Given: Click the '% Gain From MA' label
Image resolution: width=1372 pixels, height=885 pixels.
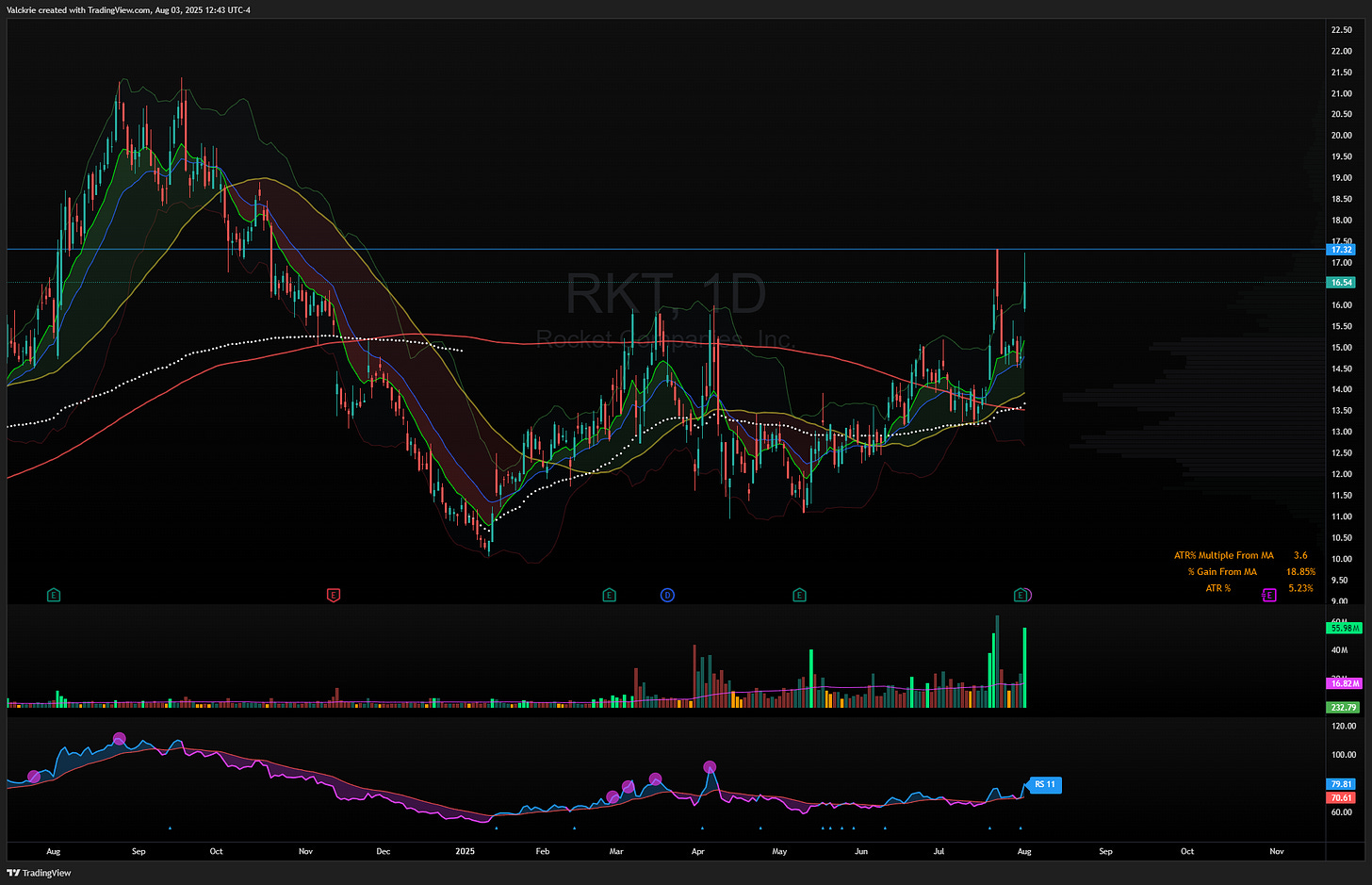Looking at the screenshot, I should click(1222, 571).
